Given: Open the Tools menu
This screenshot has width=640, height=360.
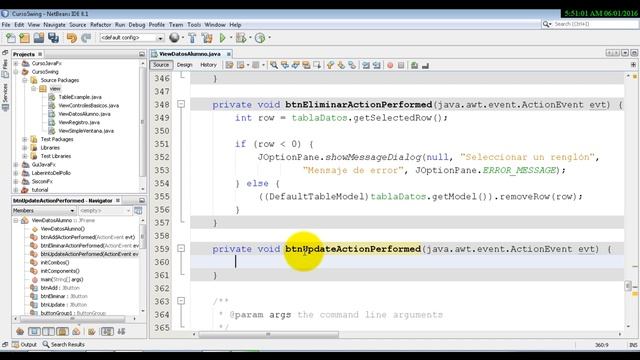Looking at the screenshot, I should (x=194, y=25).
